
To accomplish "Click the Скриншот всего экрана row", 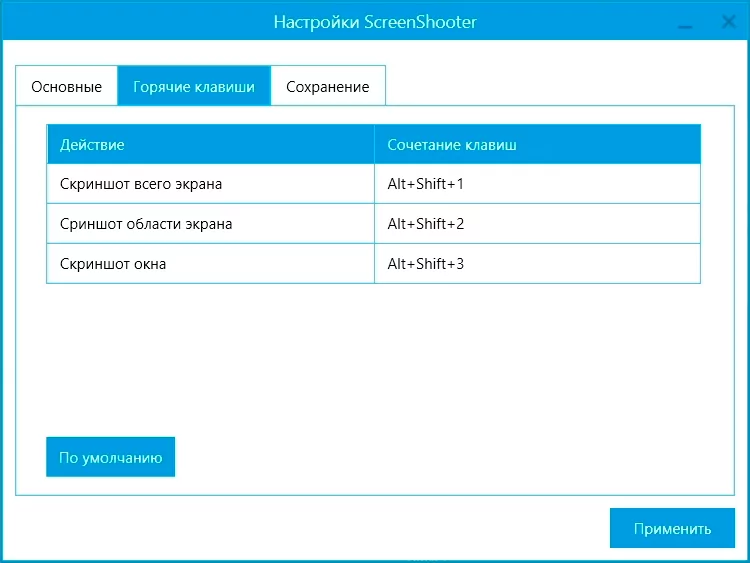I will [x=373, y=184].
